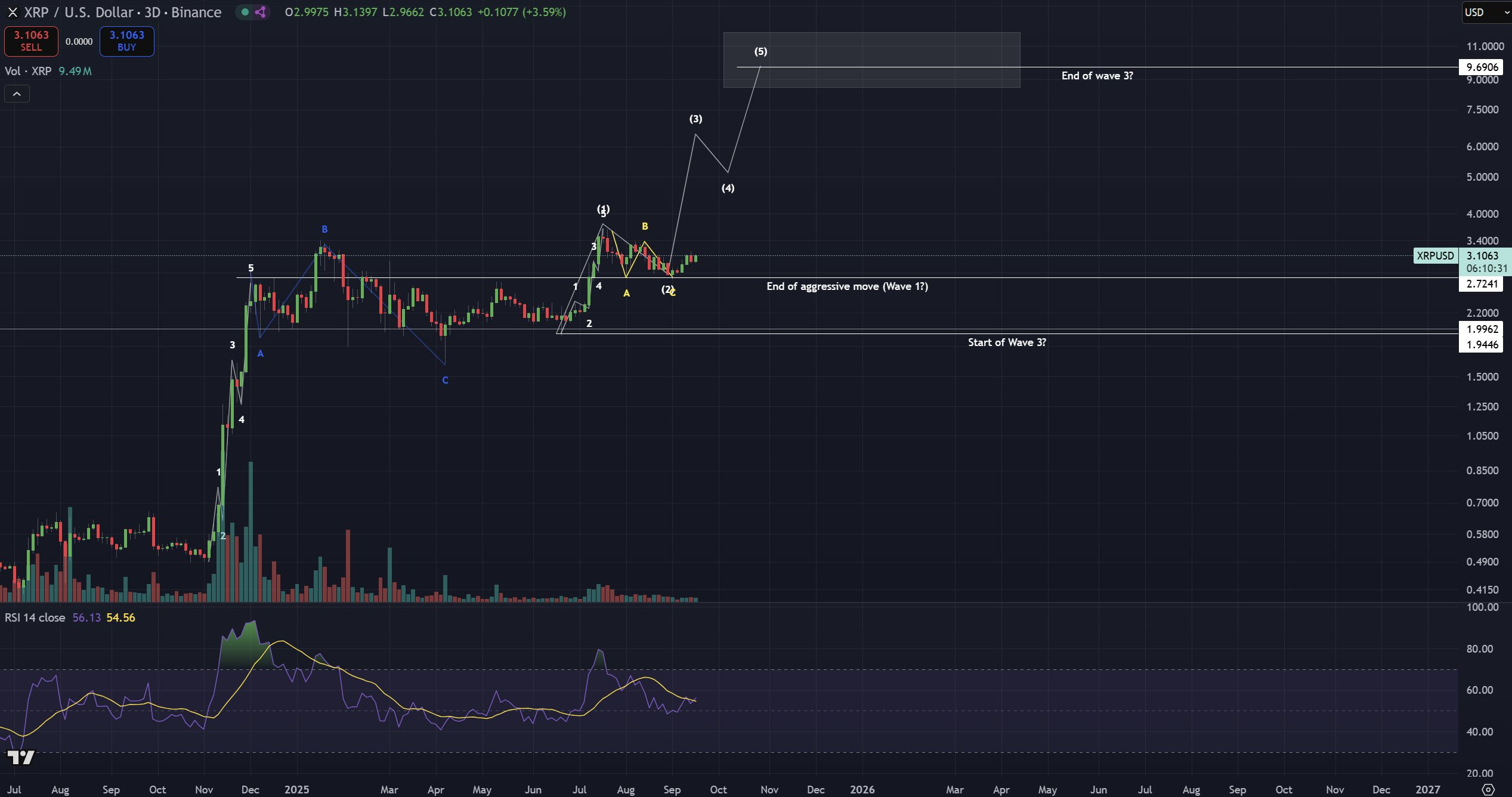Select 'End of aggressive move (Wave 1?)' text
The width and height of the screenshot is (1512, 797).
[847, 286]
